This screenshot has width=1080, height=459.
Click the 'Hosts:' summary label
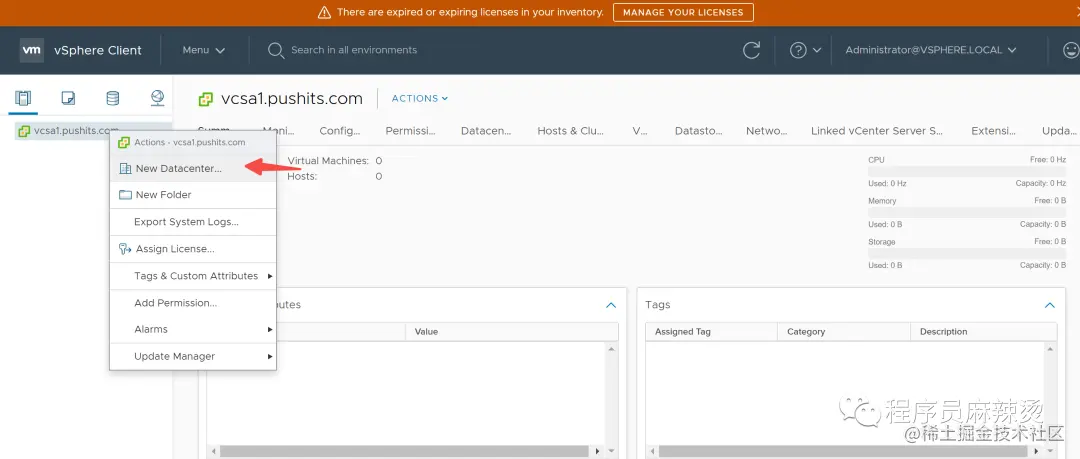(302, 176)
